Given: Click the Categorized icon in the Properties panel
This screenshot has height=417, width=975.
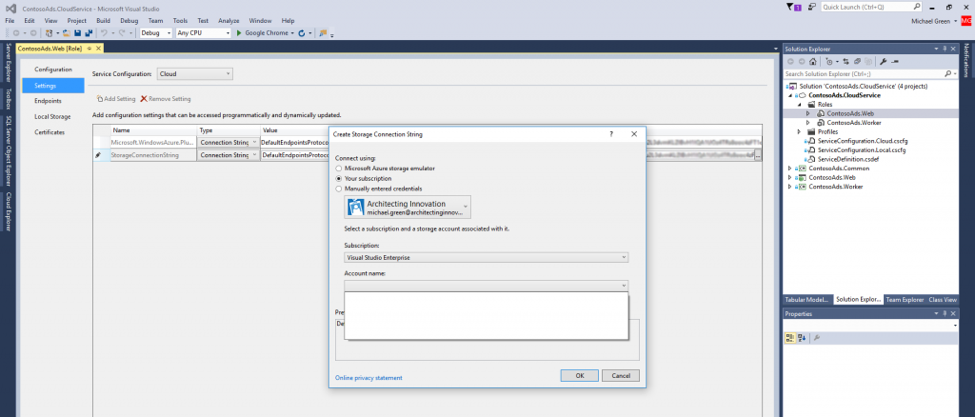Looking at the screenshot, I should click(x=790, y=337).
